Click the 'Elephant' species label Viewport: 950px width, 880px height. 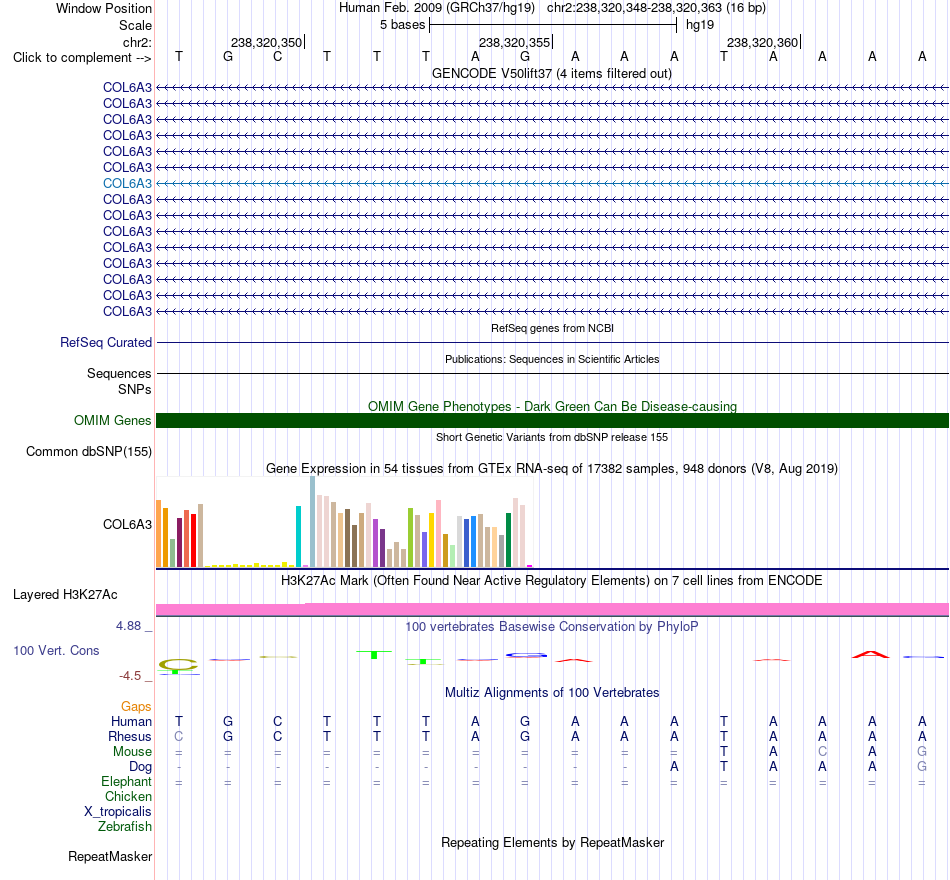[127, 781]
